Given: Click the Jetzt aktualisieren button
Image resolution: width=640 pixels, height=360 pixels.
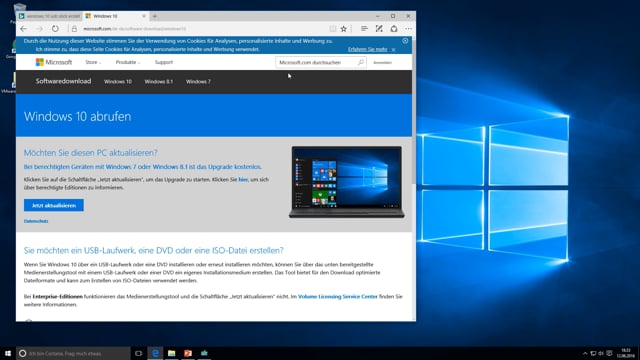Looking at the screenshot, I should (x=54, y=205).
